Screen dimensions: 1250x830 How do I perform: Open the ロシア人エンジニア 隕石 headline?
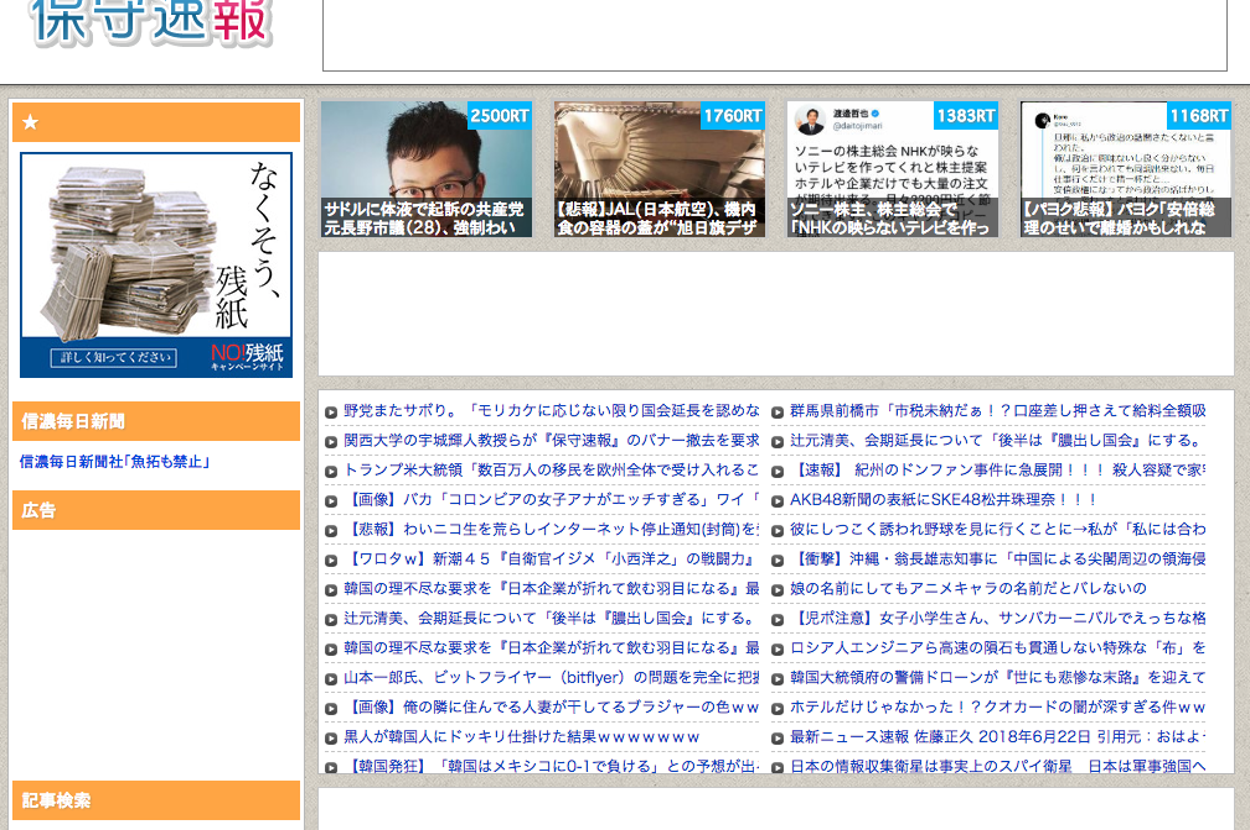tap(997, 648)
